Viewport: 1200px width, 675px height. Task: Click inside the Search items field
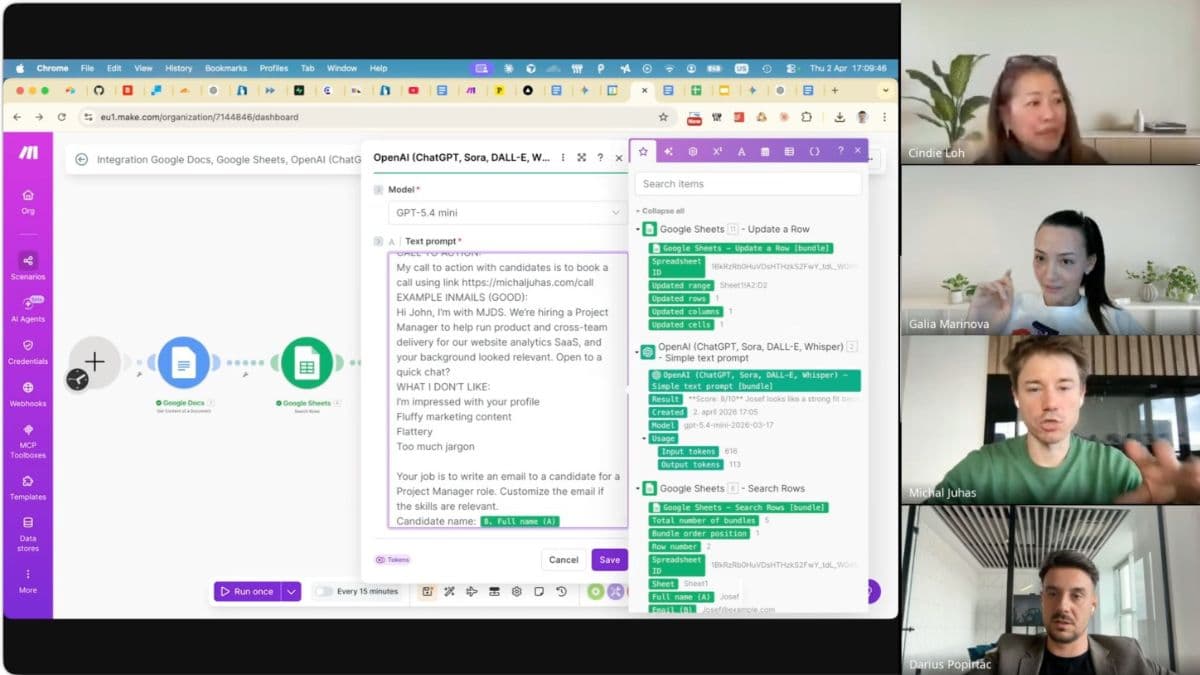[x=747, y=184]
